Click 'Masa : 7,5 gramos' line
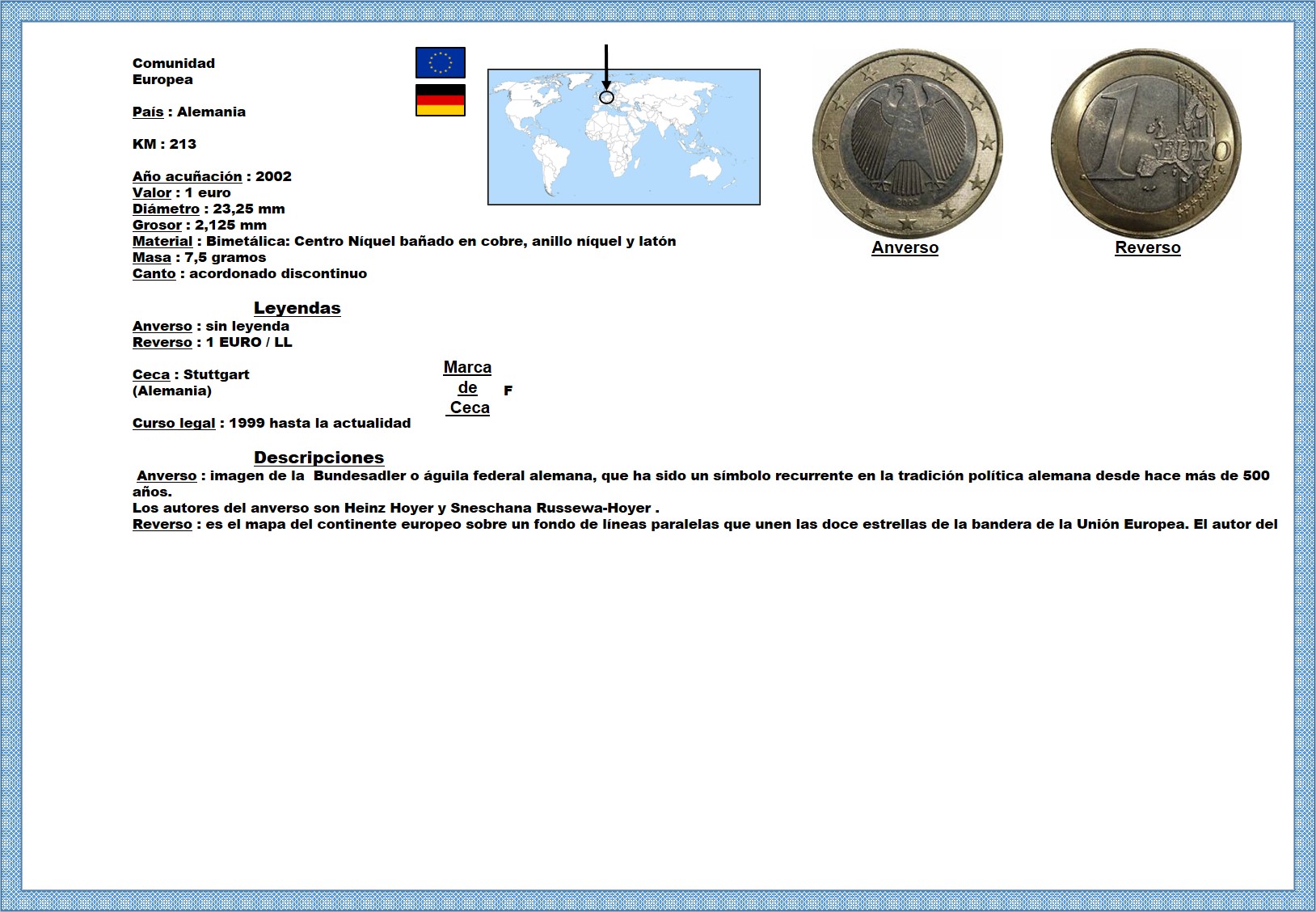Screen dimensions: 1316x912 [199, 257]
